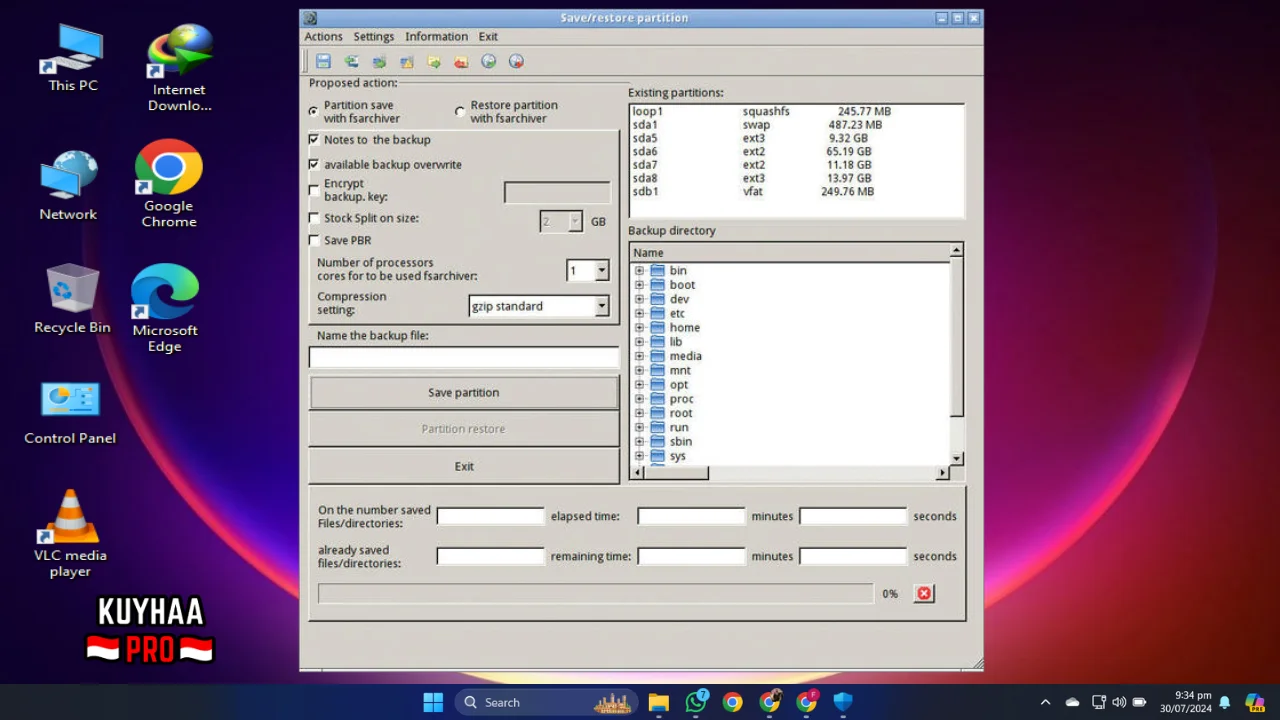Open the Exit menu in the menu bar
Image resolution: width=1280 pixels, height=720 pixels.
click(488, 36)
